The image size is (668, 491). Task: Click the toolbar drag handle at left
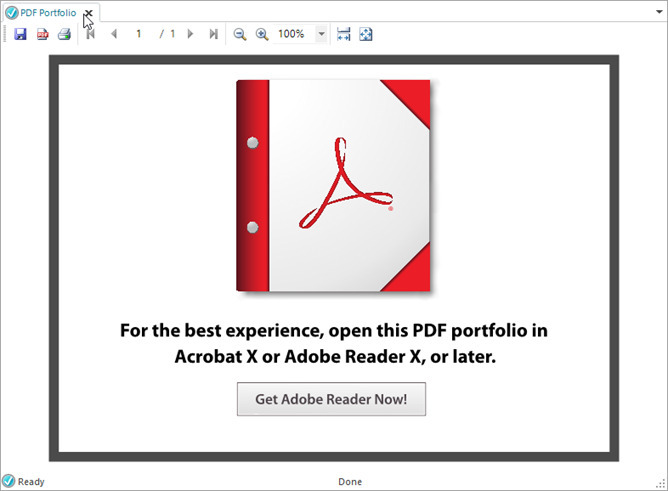5,34
